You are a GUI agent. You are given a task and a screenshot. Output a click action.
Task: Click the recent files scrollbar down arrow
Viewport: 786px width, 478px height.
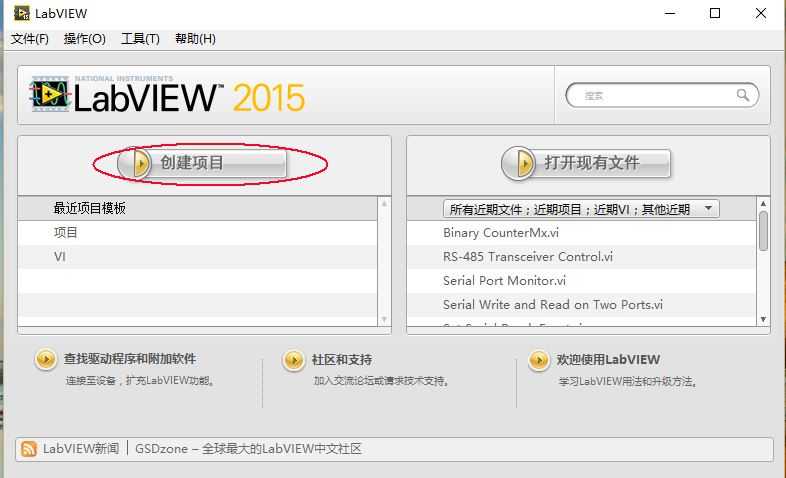pyautogui.click(x=763, y=319)
